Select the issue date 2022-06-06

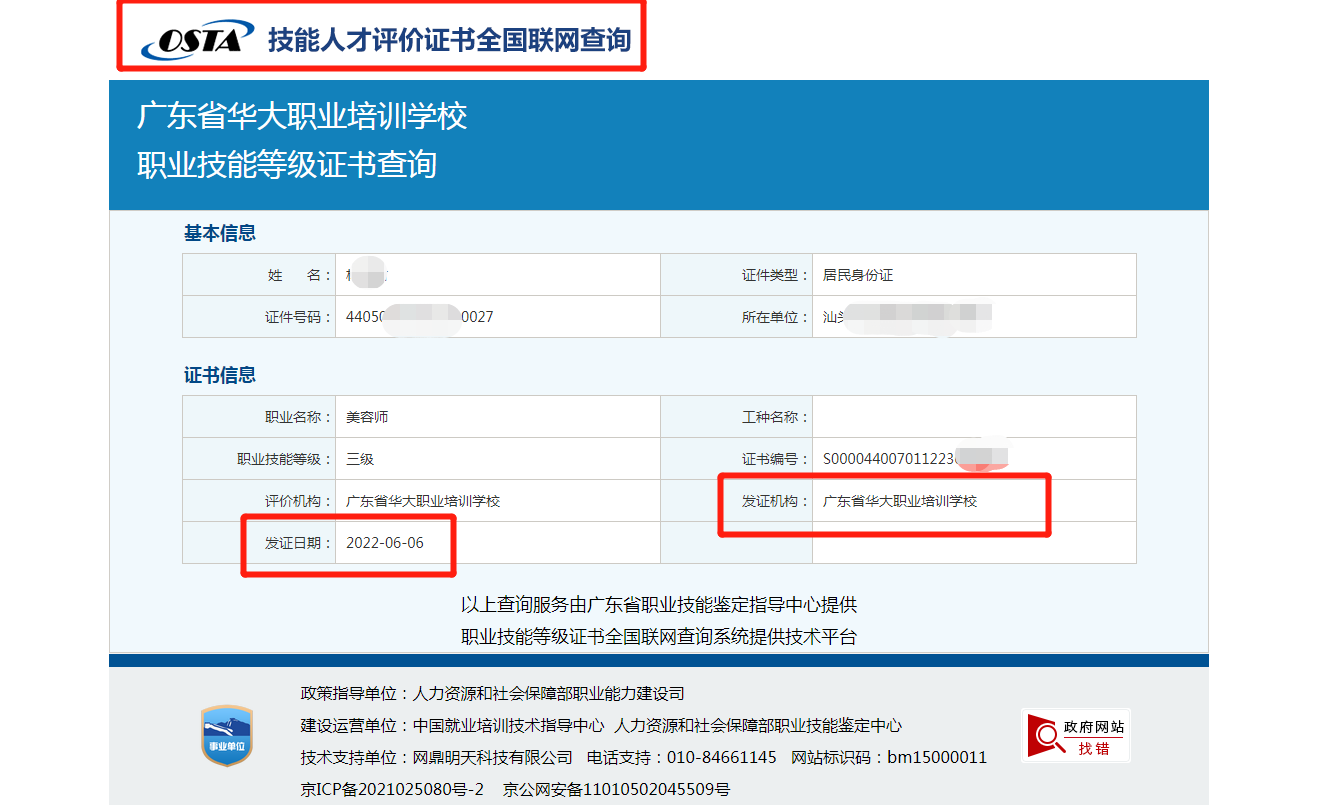pos(385,543)
